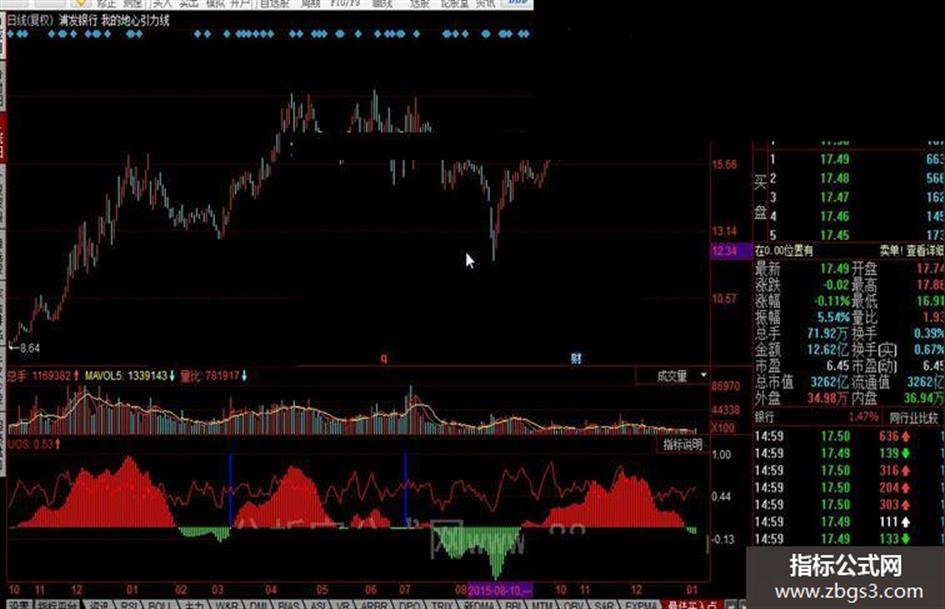Select the 2015-08-10 date label

(500, 590)
